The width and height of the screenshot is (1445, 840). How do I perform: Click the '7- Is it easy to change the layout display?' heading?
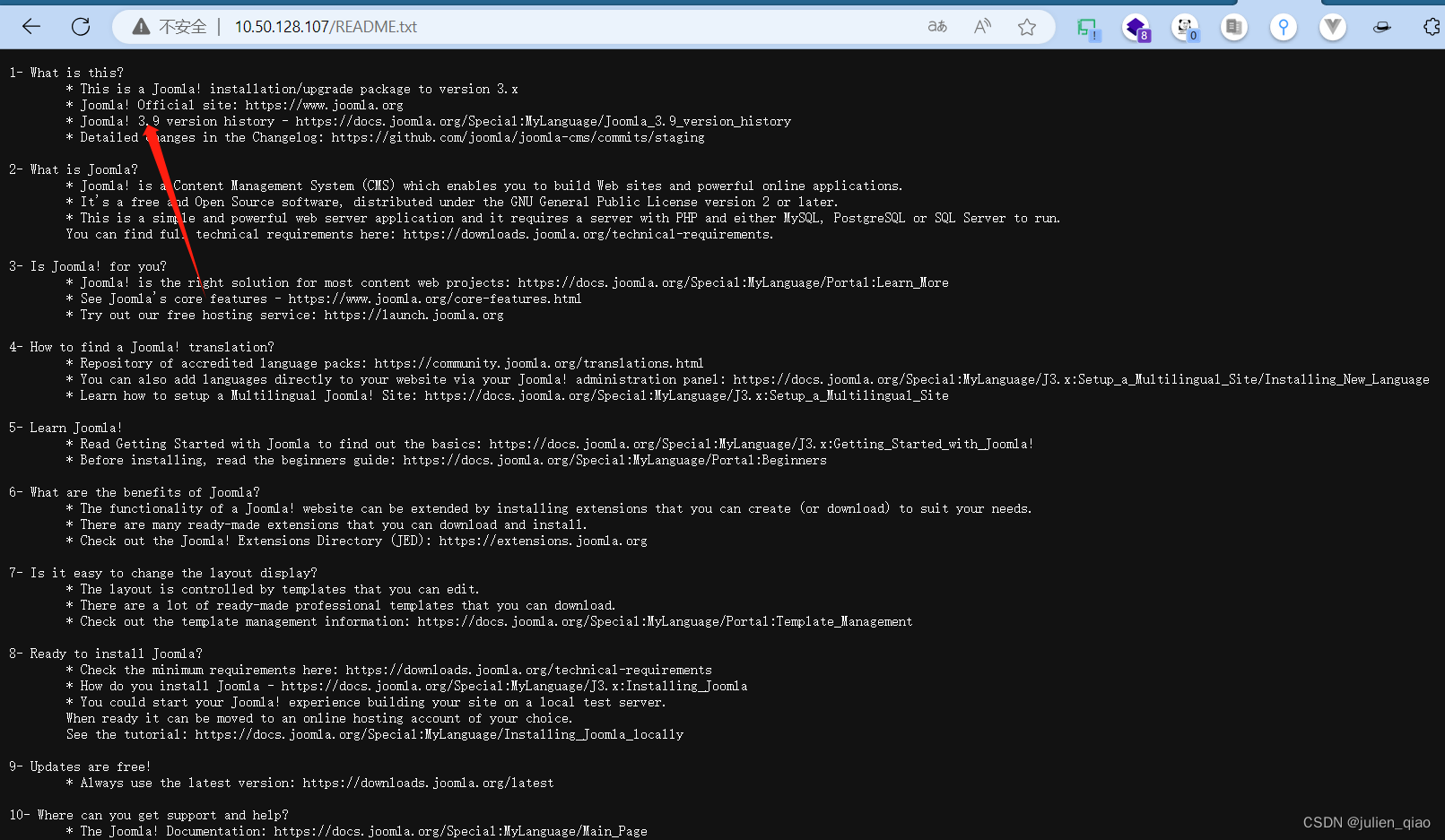163,573
